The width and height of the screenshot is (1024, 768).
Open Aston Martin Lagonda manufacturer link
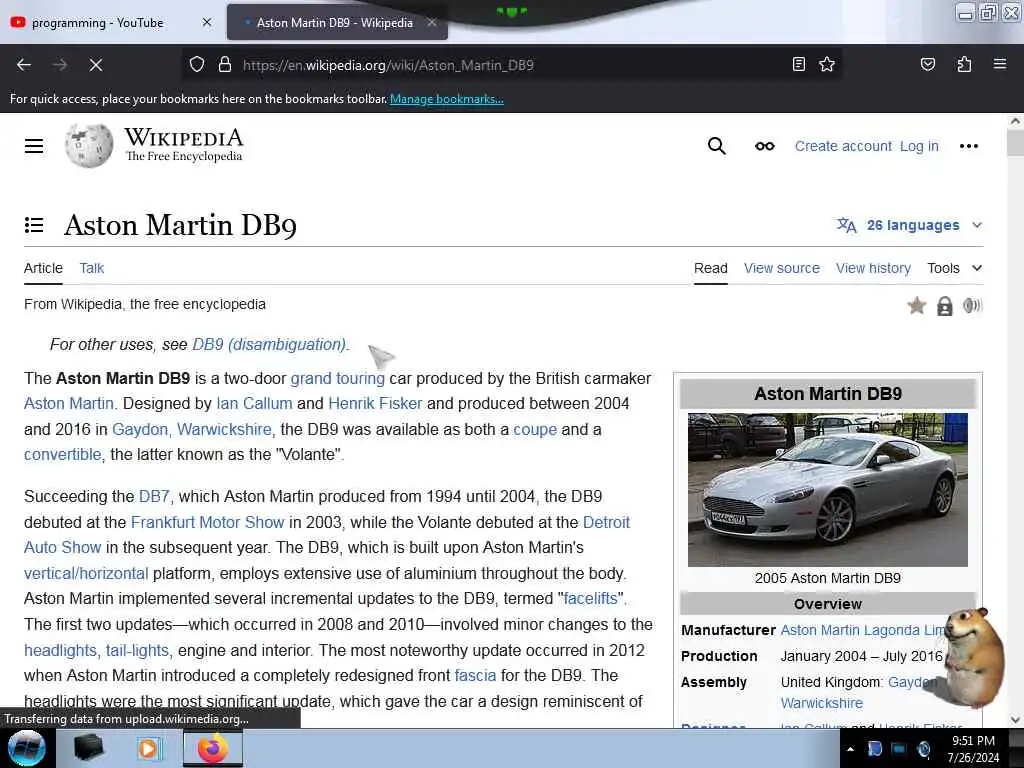[863, 630]
